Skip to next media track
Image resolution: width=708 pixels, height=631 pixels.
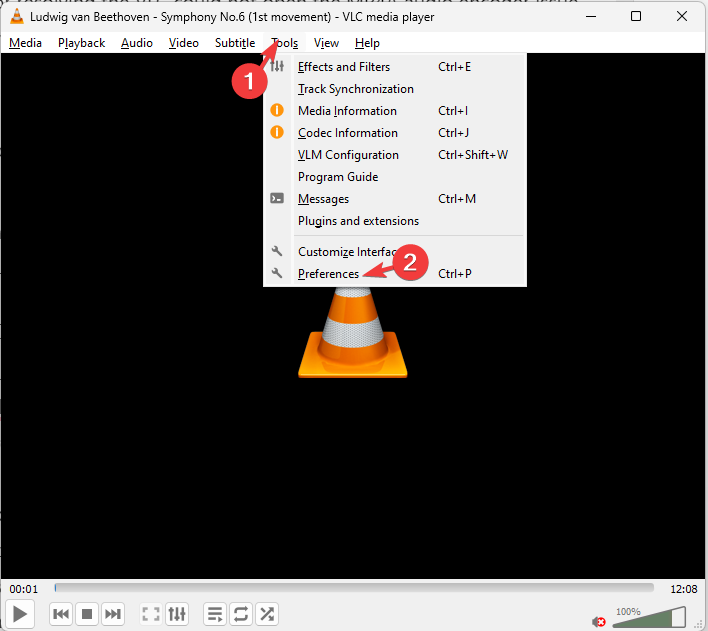[112, 614]
